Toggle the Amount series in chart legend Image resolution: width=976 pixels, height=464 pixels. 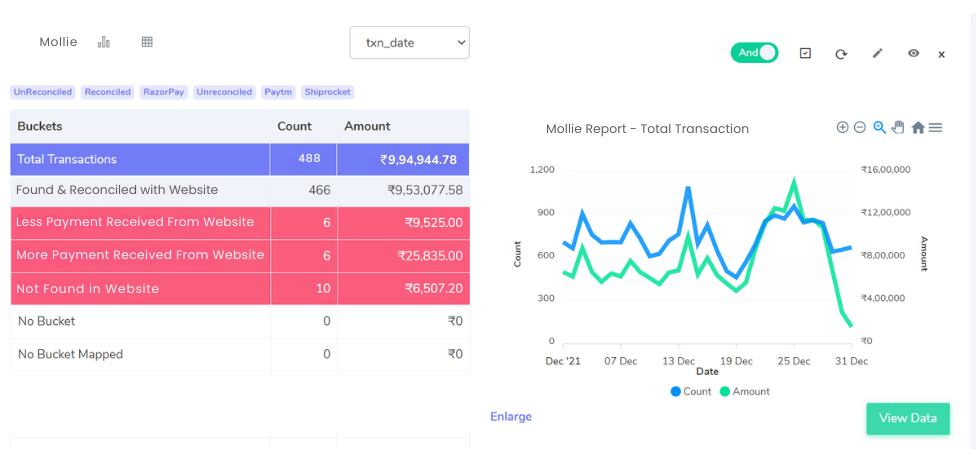coord(744,392)
